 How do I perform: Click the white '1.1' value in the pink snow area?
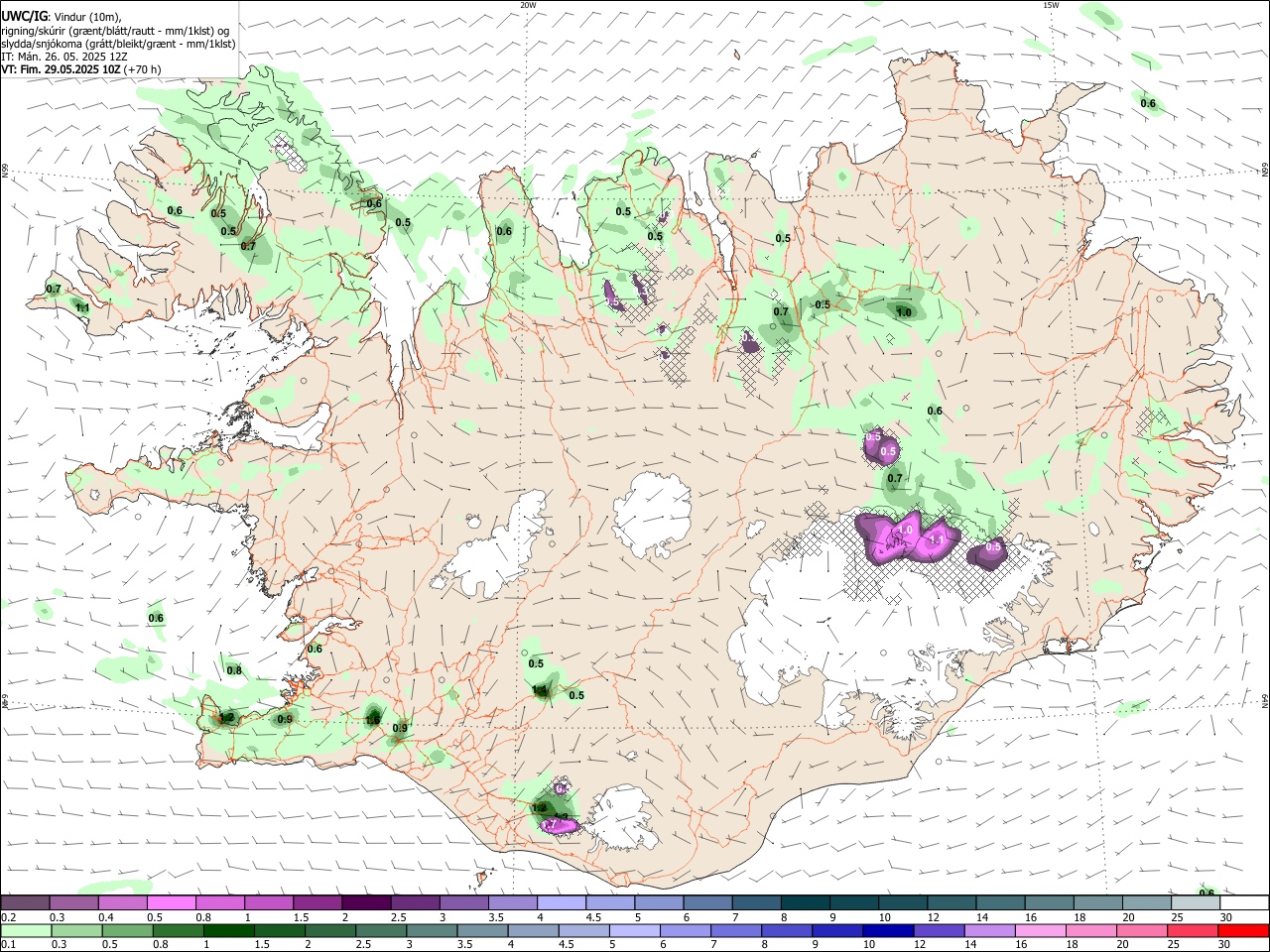[x=935, y=540]
